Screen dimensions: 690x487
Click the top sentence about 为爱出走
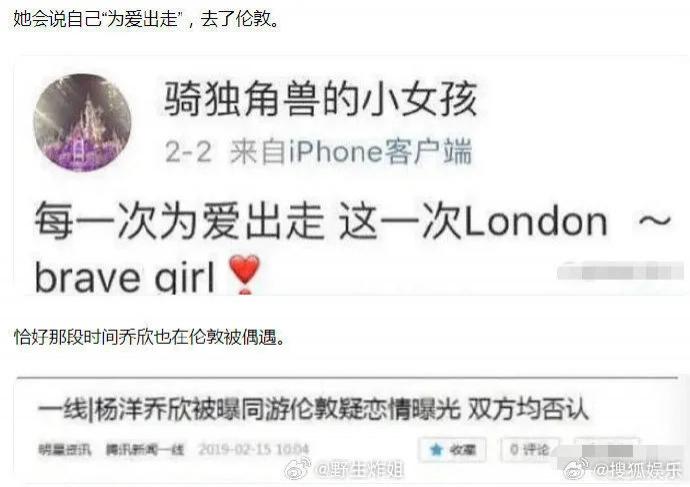pyautogui.click(x=147, y=19)
